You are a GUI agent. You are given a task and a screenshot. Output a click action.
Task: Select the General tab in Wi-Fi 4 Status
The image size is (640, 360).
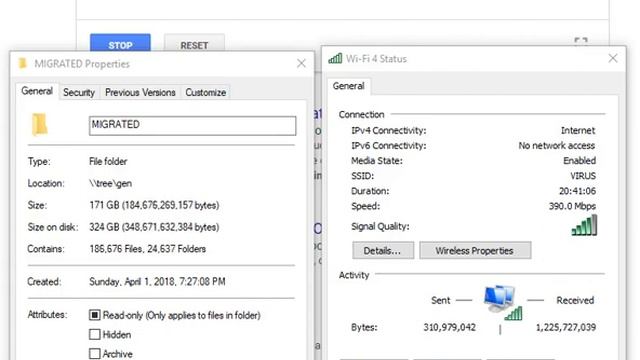click(x=349, y=86)
